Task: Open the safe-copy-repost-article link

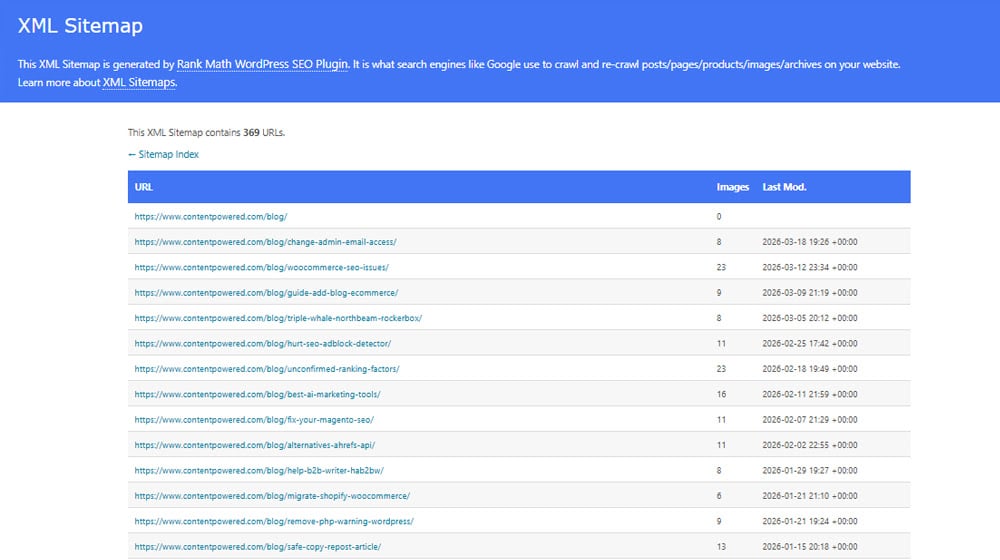Action: tap(258, 547)
